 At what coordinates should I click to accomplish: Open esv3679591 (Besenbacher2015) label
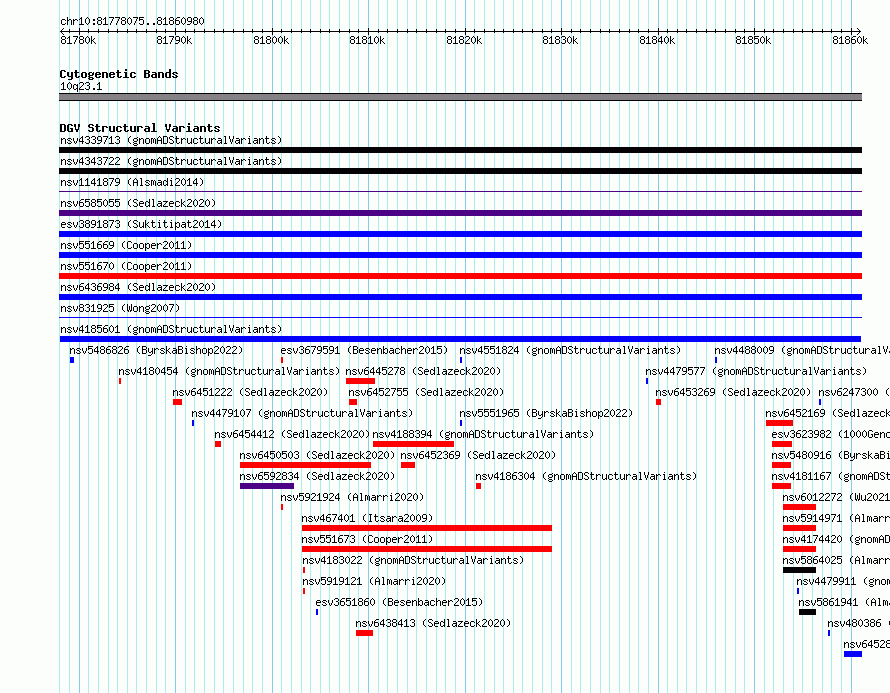(x=364, y=350)
